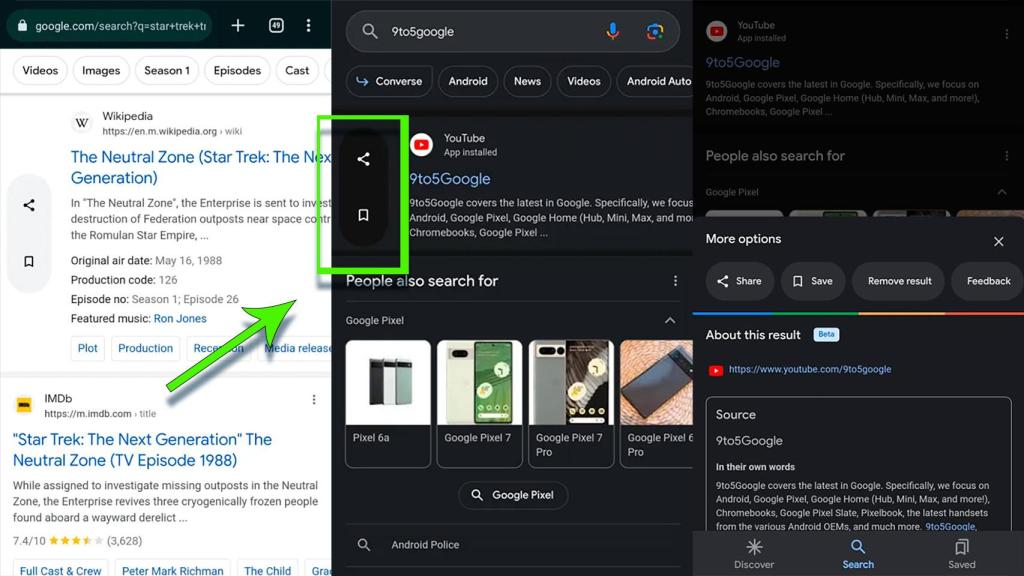Select Search tab in bottom bar

coord(857,554)
